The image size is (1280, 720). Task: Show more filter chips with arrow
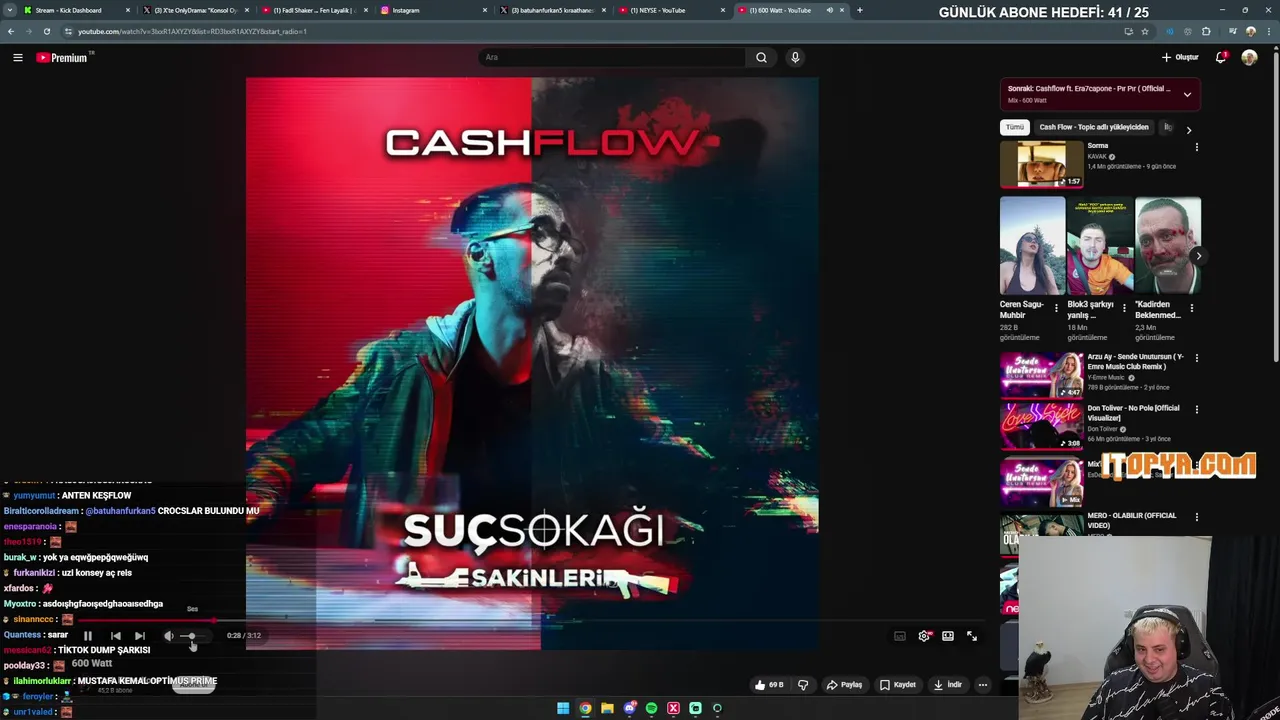1188,130
